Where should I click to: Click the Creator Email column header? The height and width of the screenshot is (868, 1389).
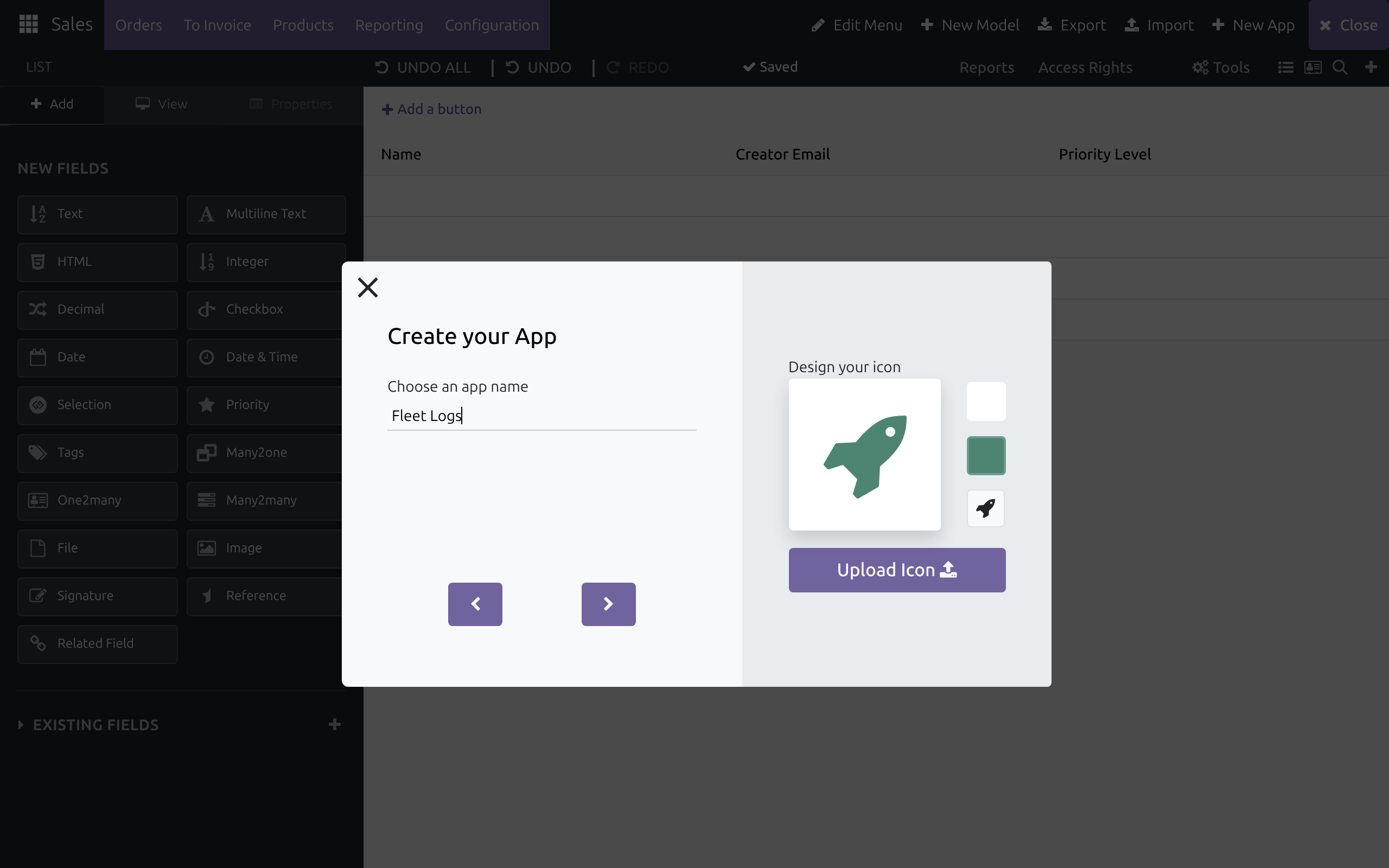(x=782, y=154)
